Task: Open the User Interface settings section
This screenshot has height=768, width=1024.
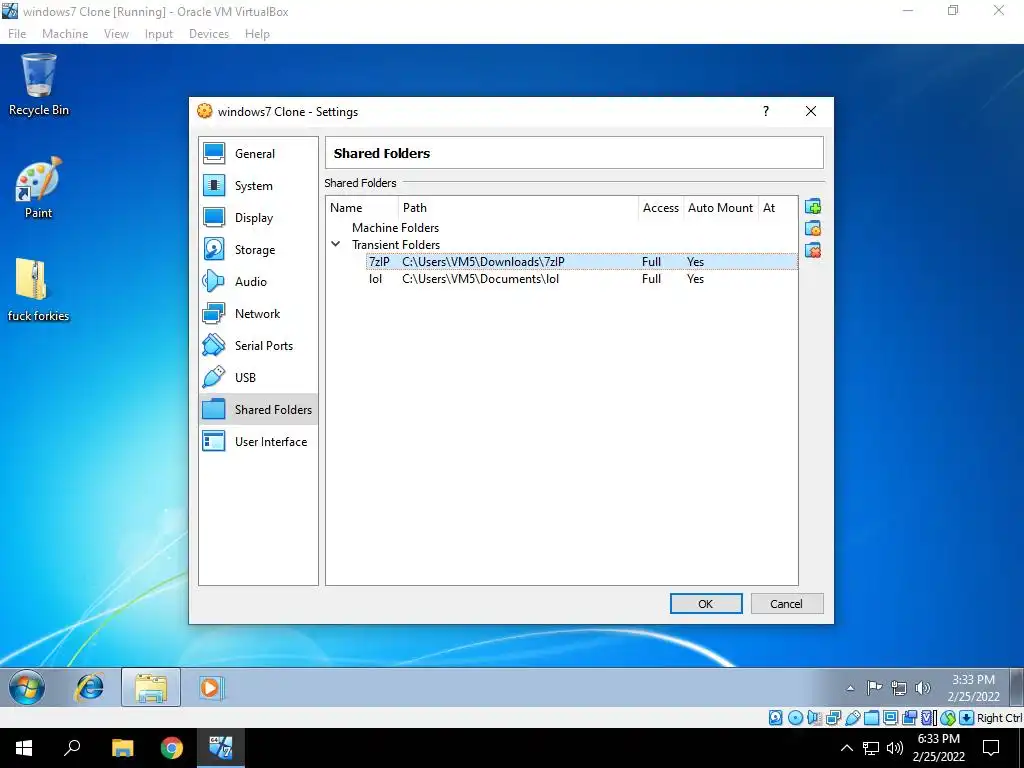Action: (258, 441)
